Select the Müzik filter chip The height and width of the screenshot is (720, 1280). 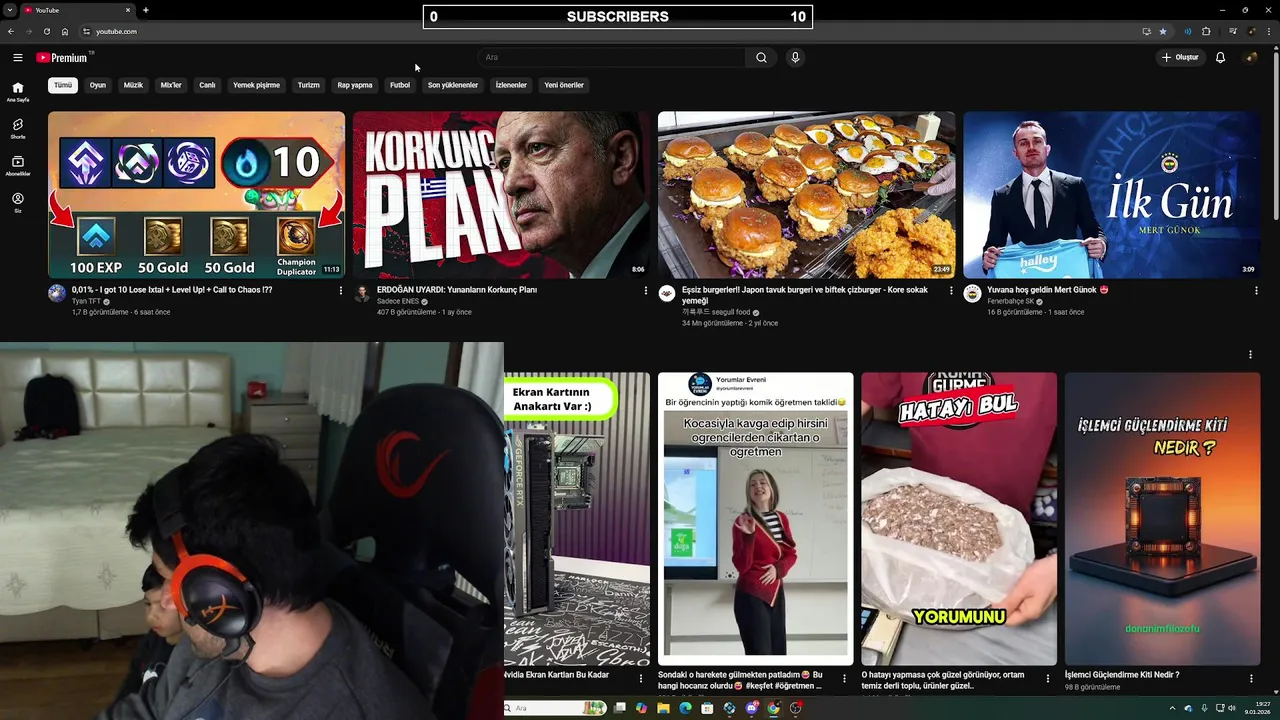pyautogui.click(x=133, y=85)
